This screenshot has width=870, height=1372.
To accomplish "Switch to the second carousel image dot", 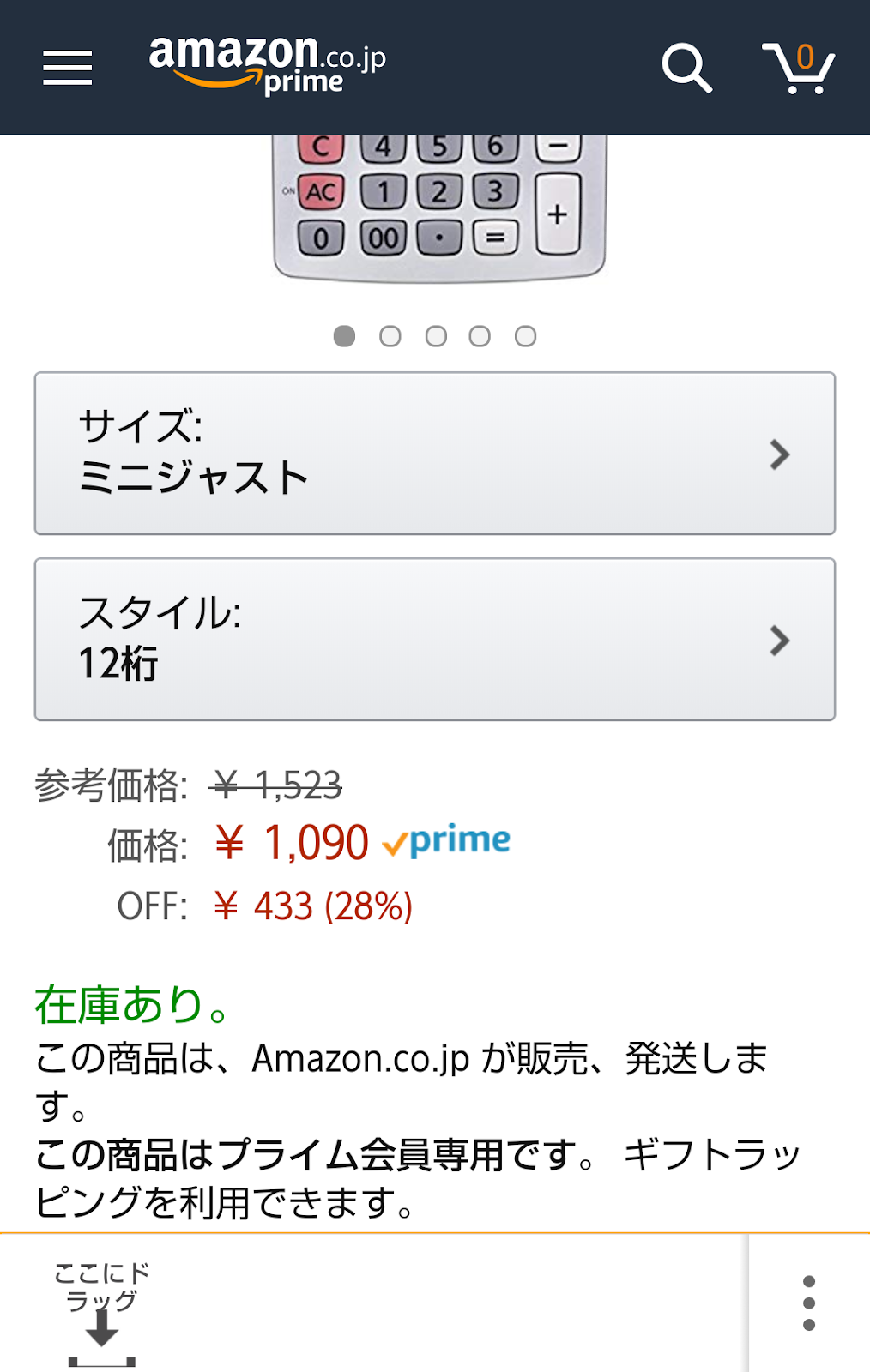I will [x=390, y=336].
